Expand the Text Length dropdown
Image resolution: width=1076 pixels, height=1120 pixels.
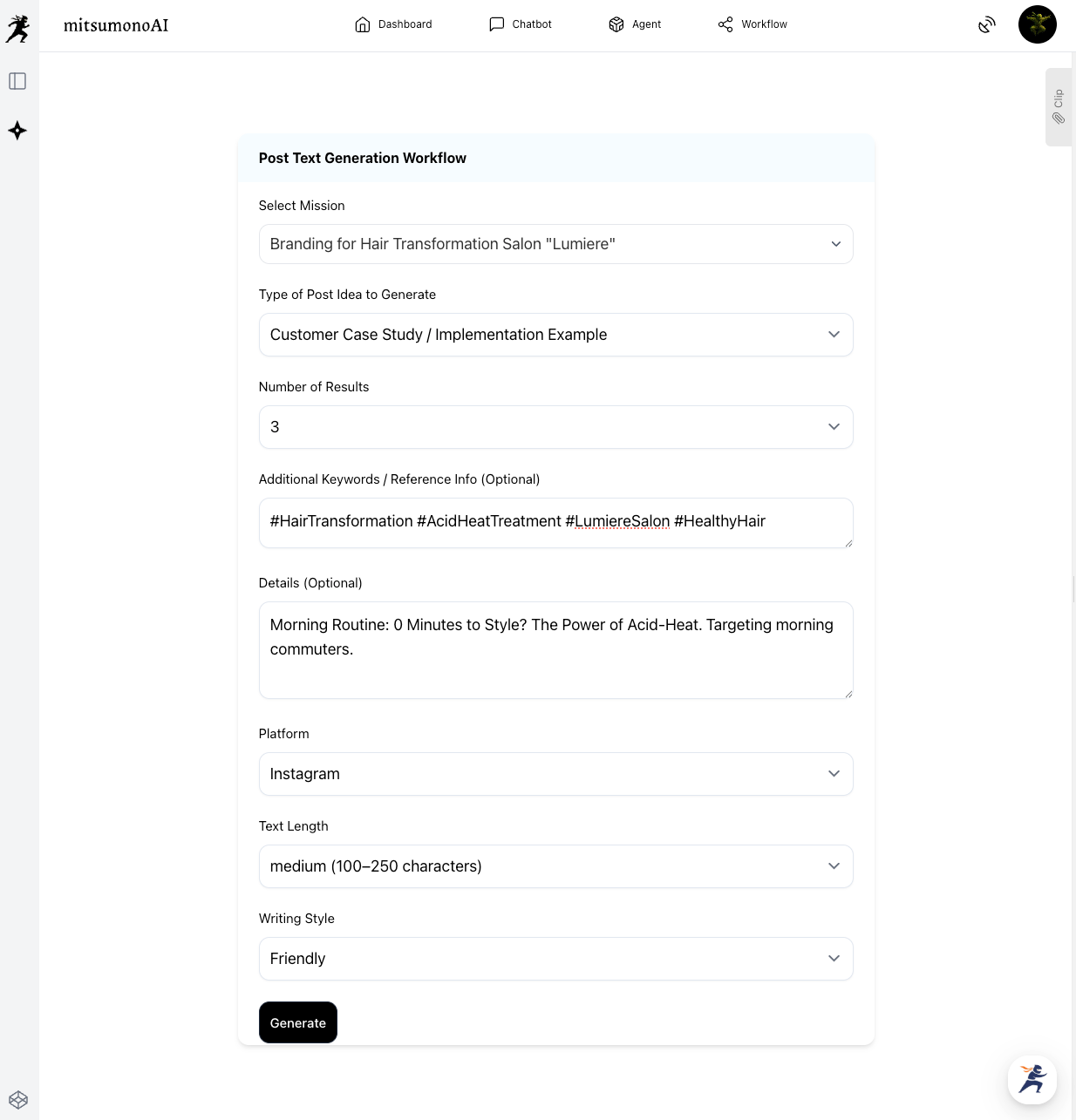555,866
